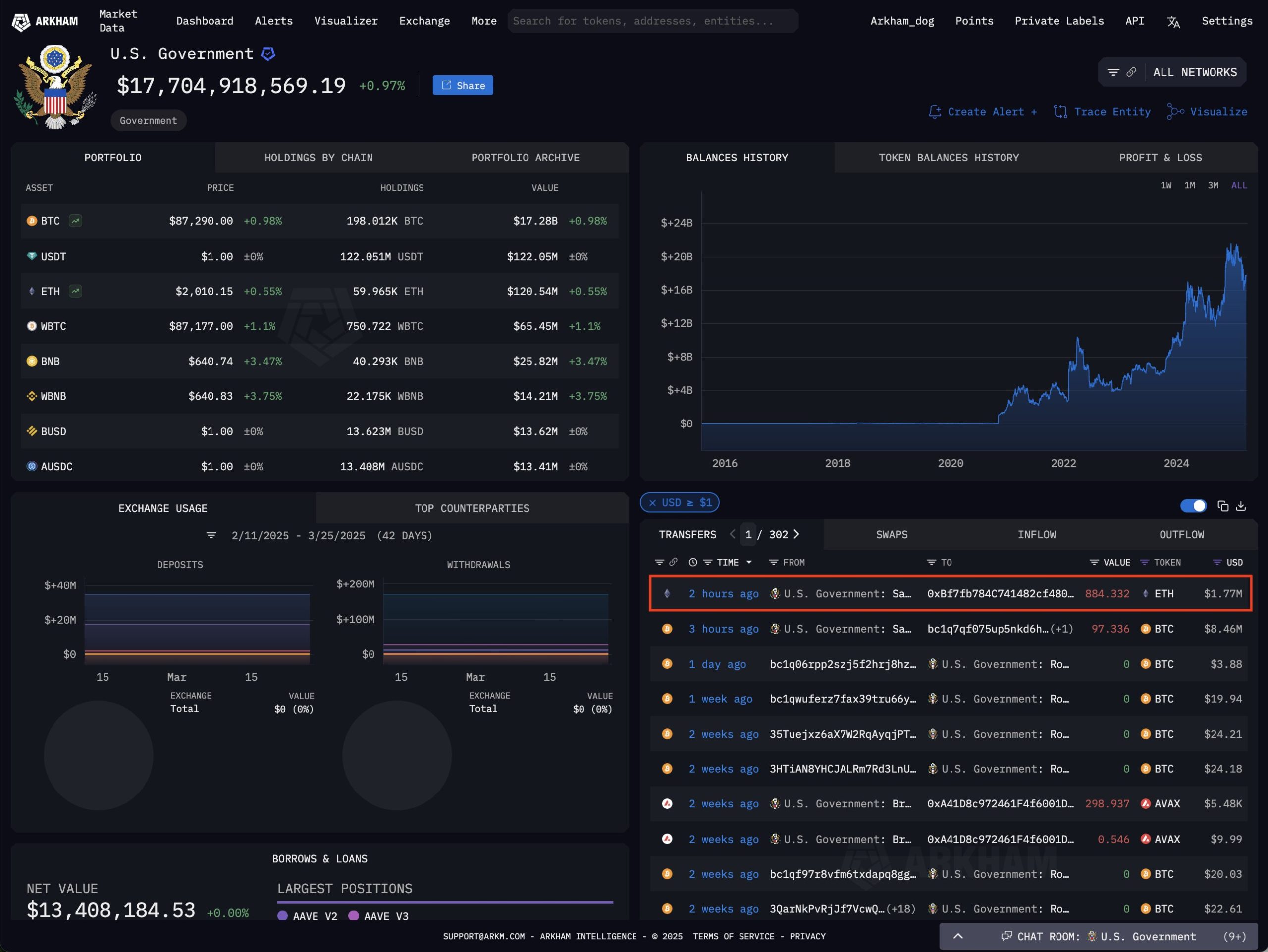Open the ALL NETWORKS filter dropdown
This screenshot has width=1268, height=952.
1195,72
